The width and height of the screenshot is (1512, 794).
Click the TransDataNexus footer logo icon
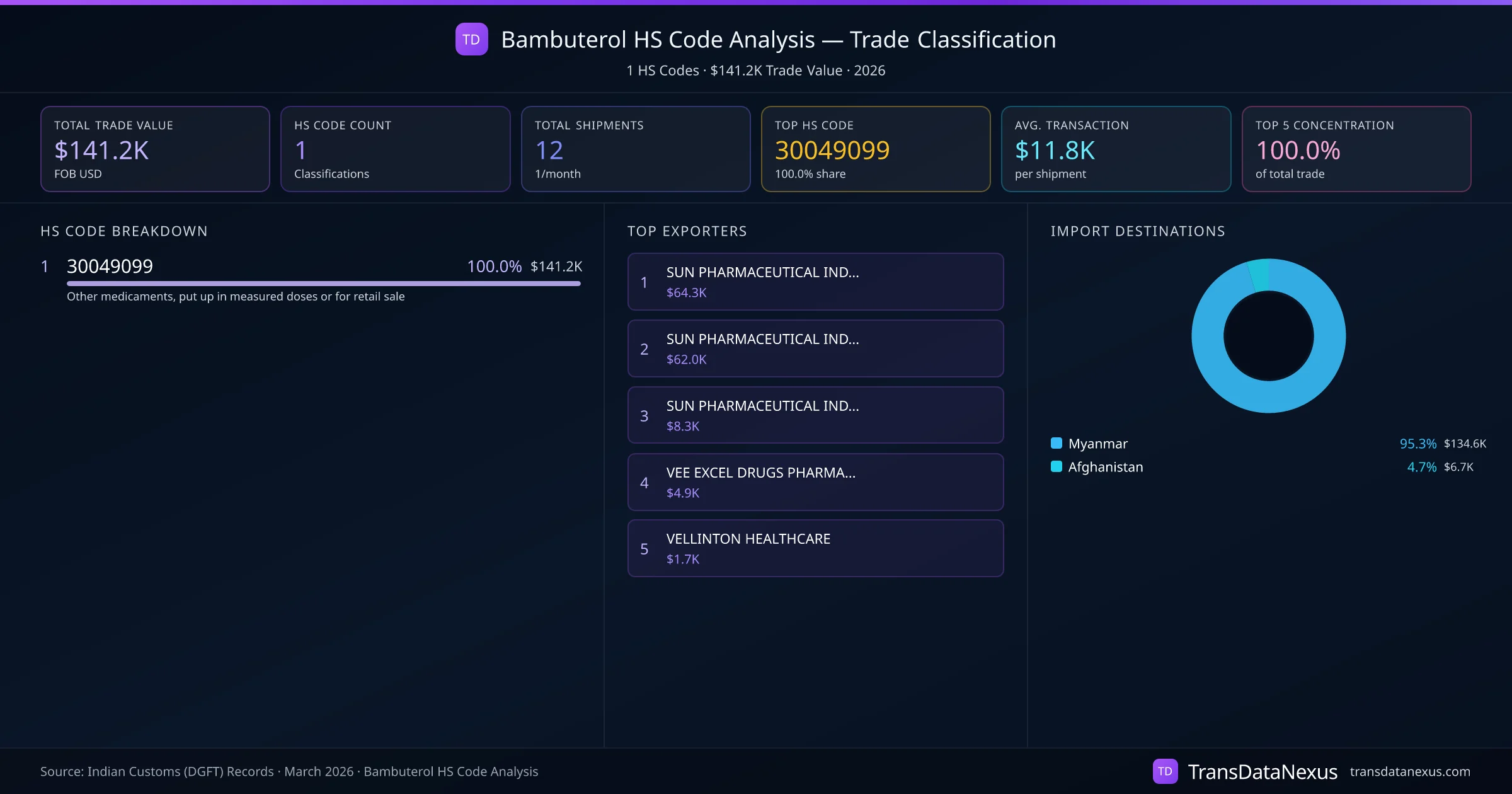(x=1165, y=771)
